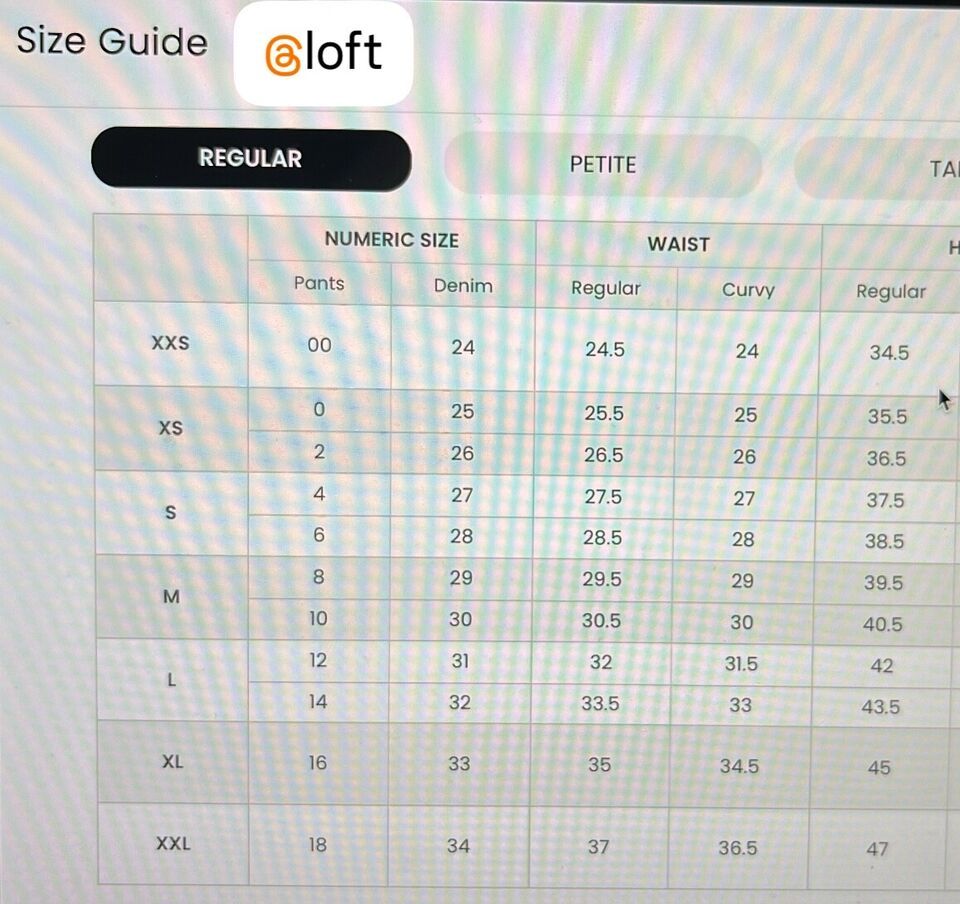Select the XL size row label
Screen dimensions: 960x904
[x=173, y=761]
